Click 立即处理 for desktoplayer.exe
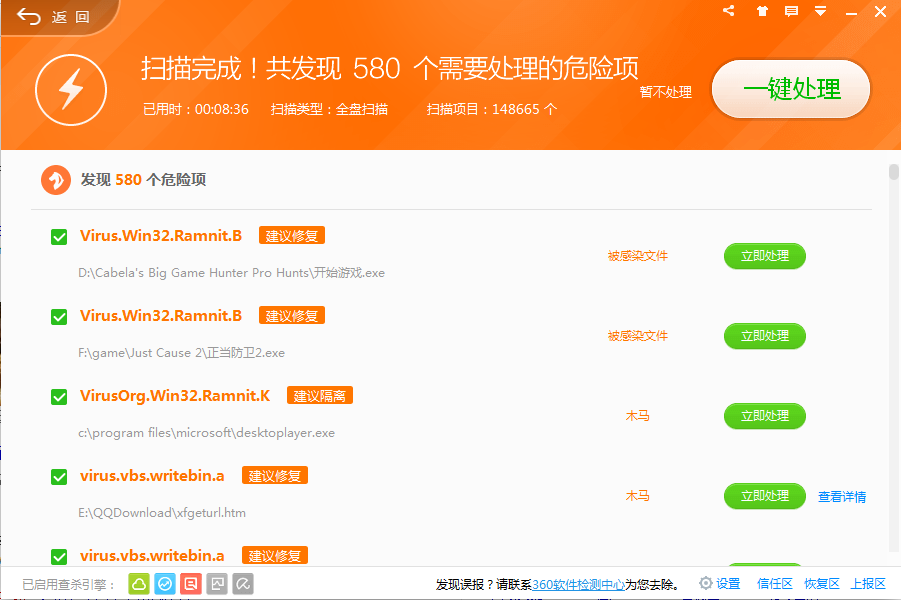 [x=764, y=416]
